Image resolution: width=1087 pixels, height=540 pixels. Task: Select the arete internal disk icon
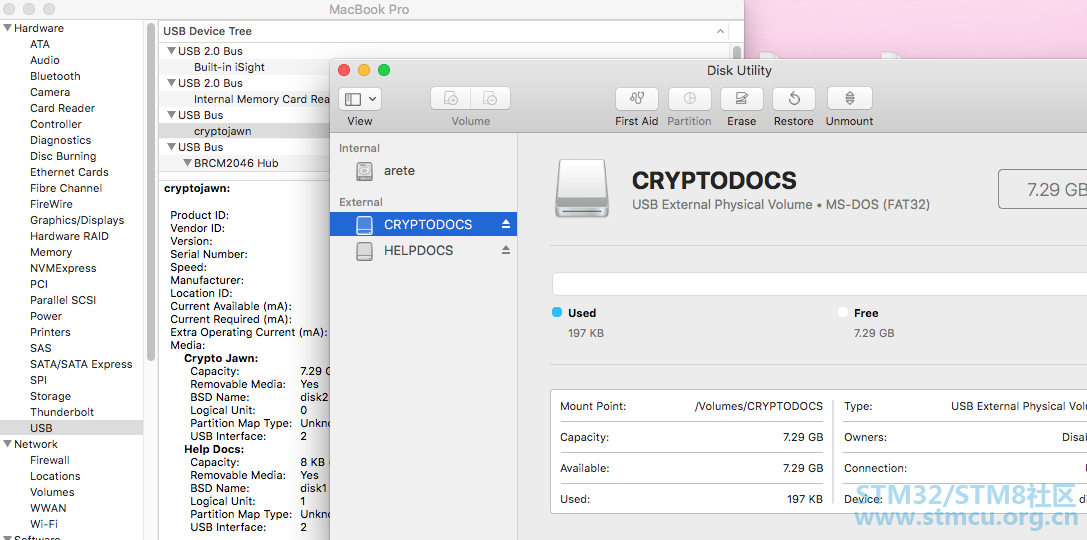click(364, 171)
